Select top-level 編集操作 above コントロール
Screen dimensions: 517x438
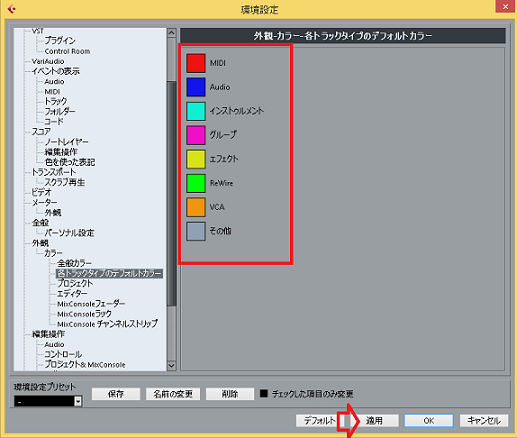[48, 334]
